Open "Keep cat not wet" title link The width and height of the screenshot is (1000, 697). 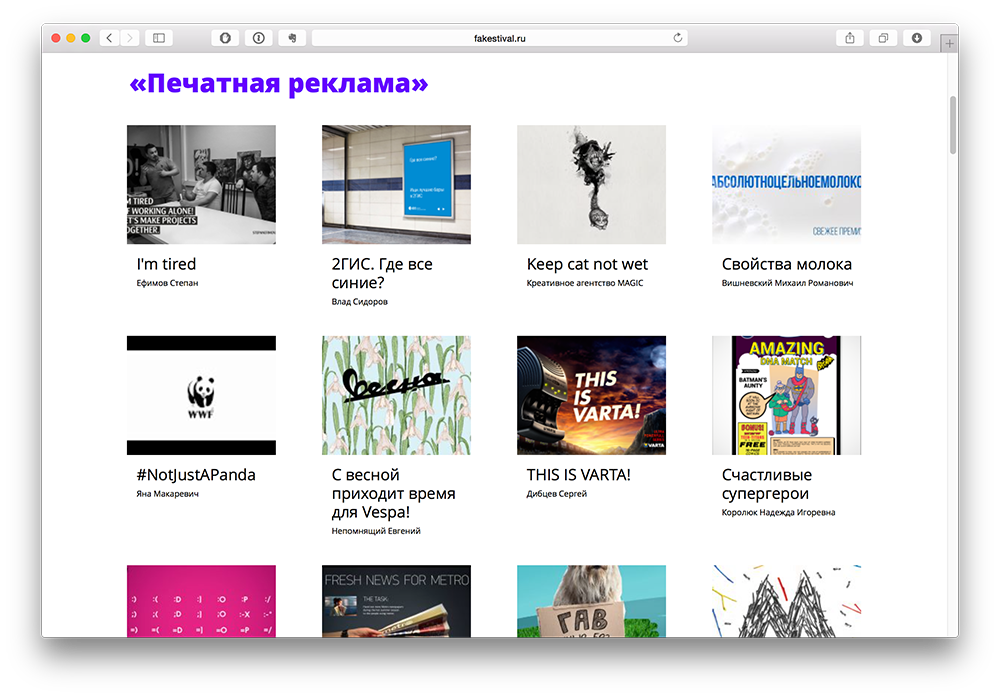587,264
